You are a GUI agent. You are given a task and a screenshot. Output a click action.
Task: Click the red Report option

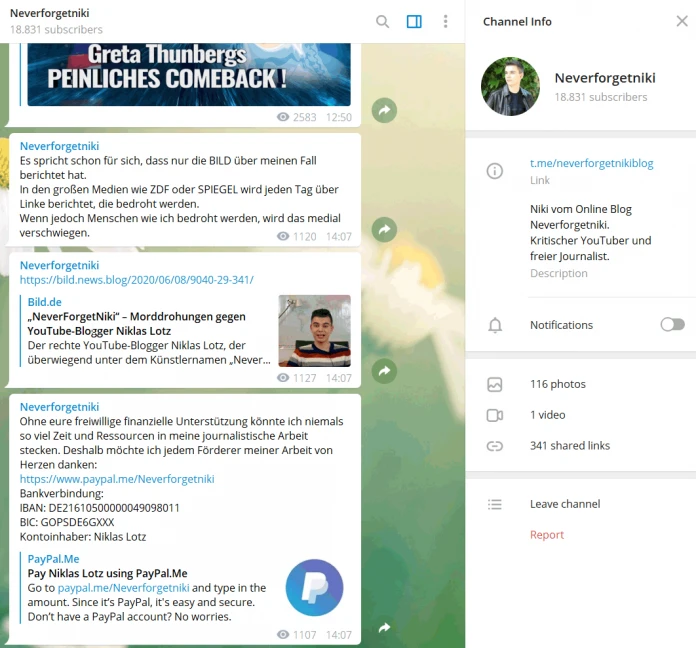[x=546, y=535]
